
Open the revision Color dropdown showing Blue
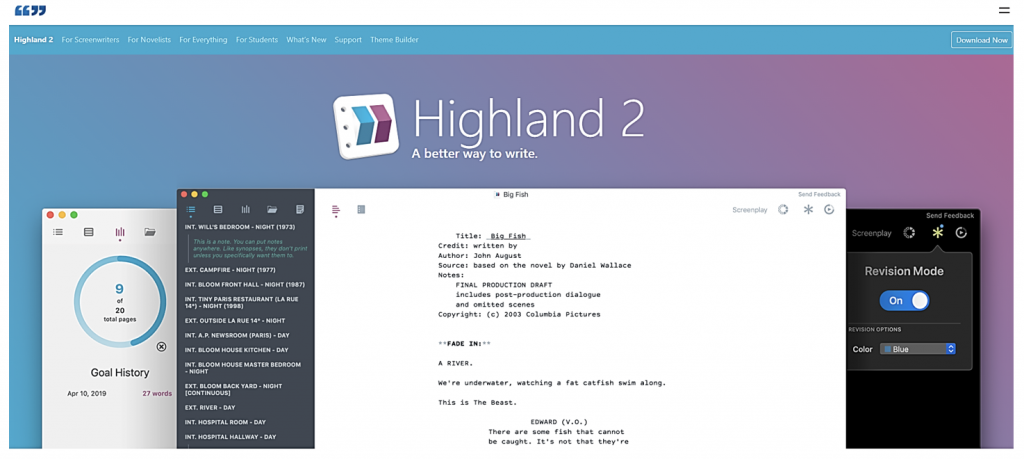coord(918,349)
